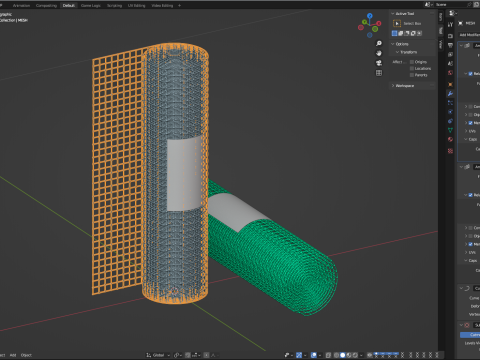Open the properties editor type dropdown
The width and height of the screenshot is (480, 360).
coord(452,13)
